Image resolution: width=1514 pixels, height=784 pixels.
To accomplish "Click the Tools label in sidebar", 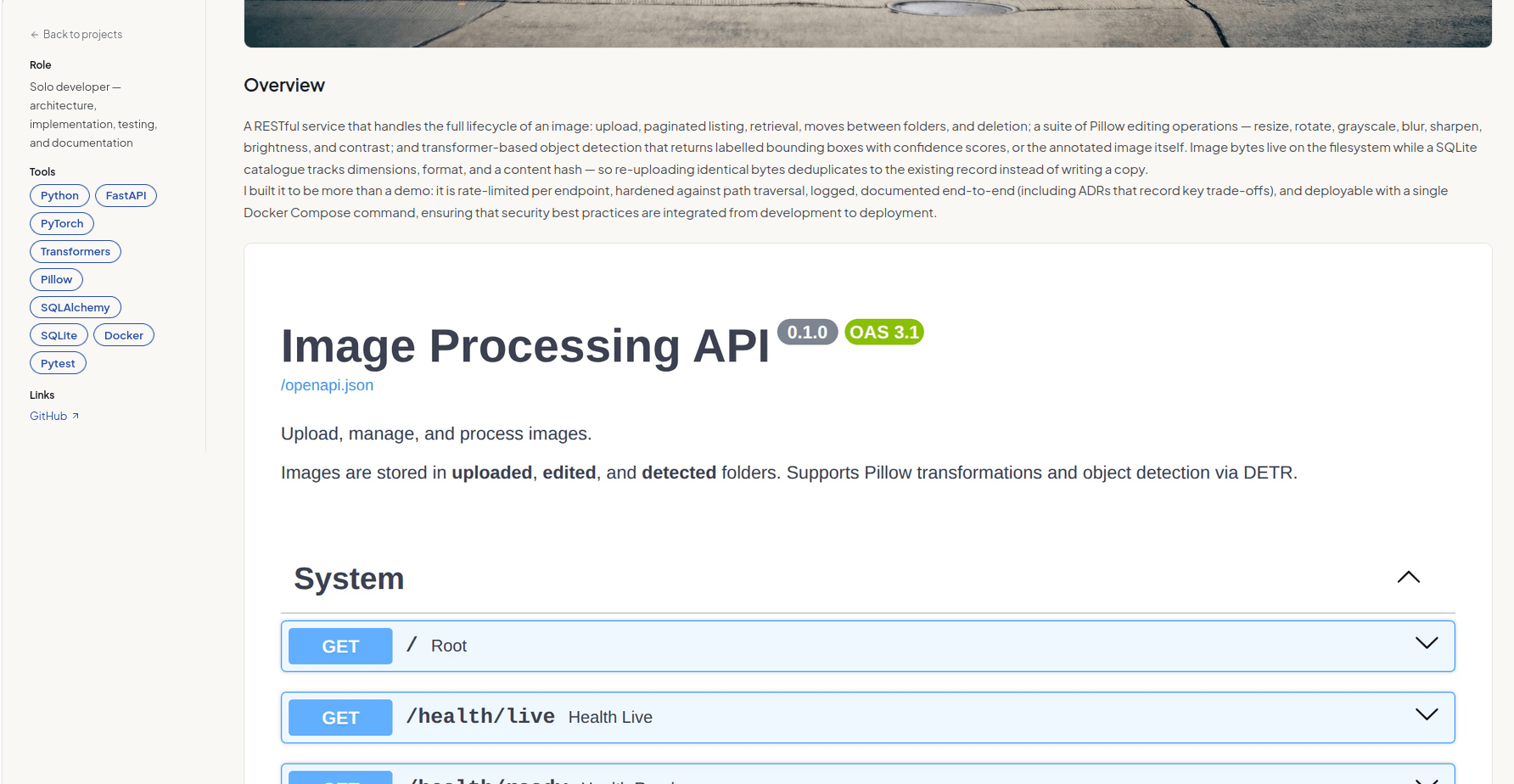I will click(42, 172).
